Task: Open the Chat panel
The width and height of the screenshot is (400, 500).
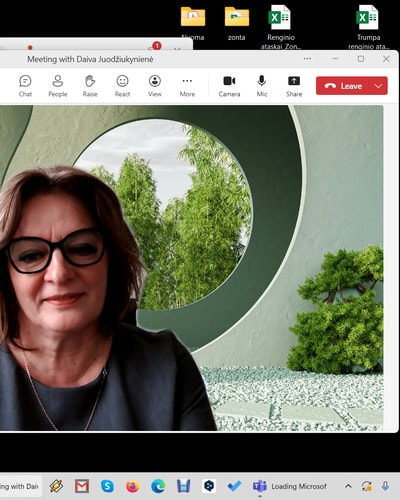Action: pyautogui.click(x=25, y=86)
